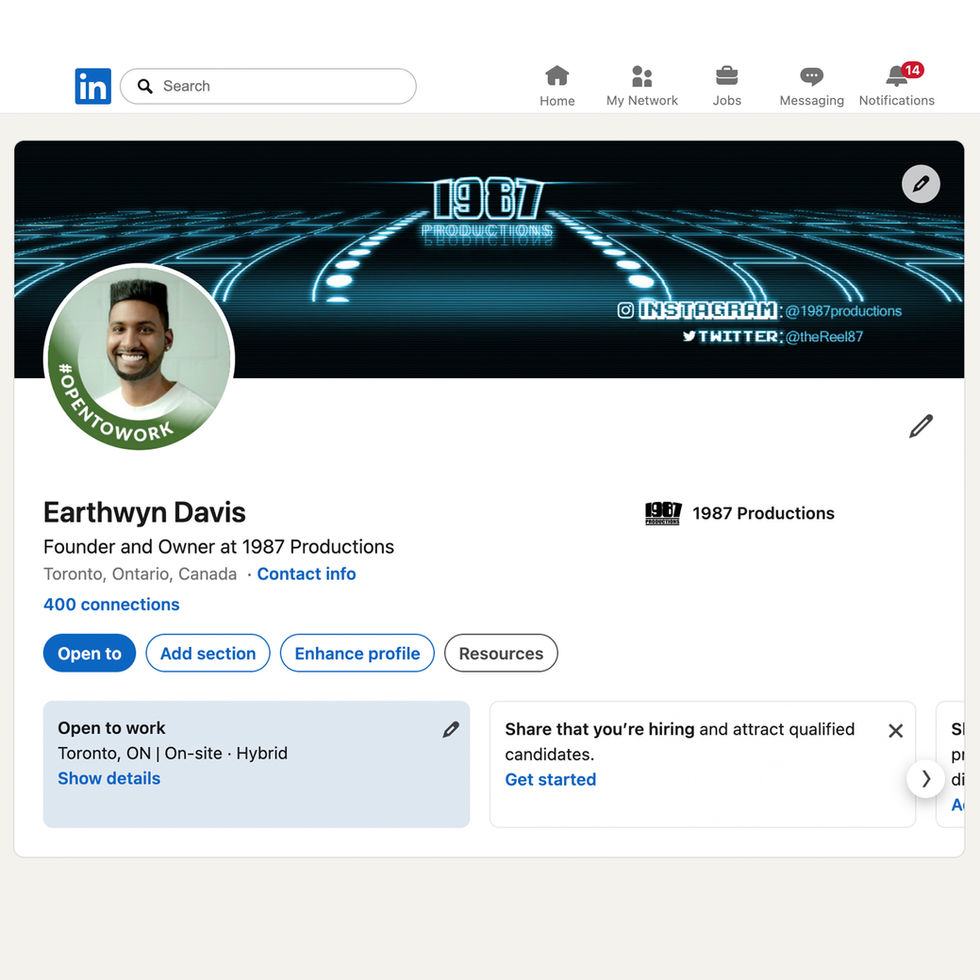Click Add section button

coord(208,653)
